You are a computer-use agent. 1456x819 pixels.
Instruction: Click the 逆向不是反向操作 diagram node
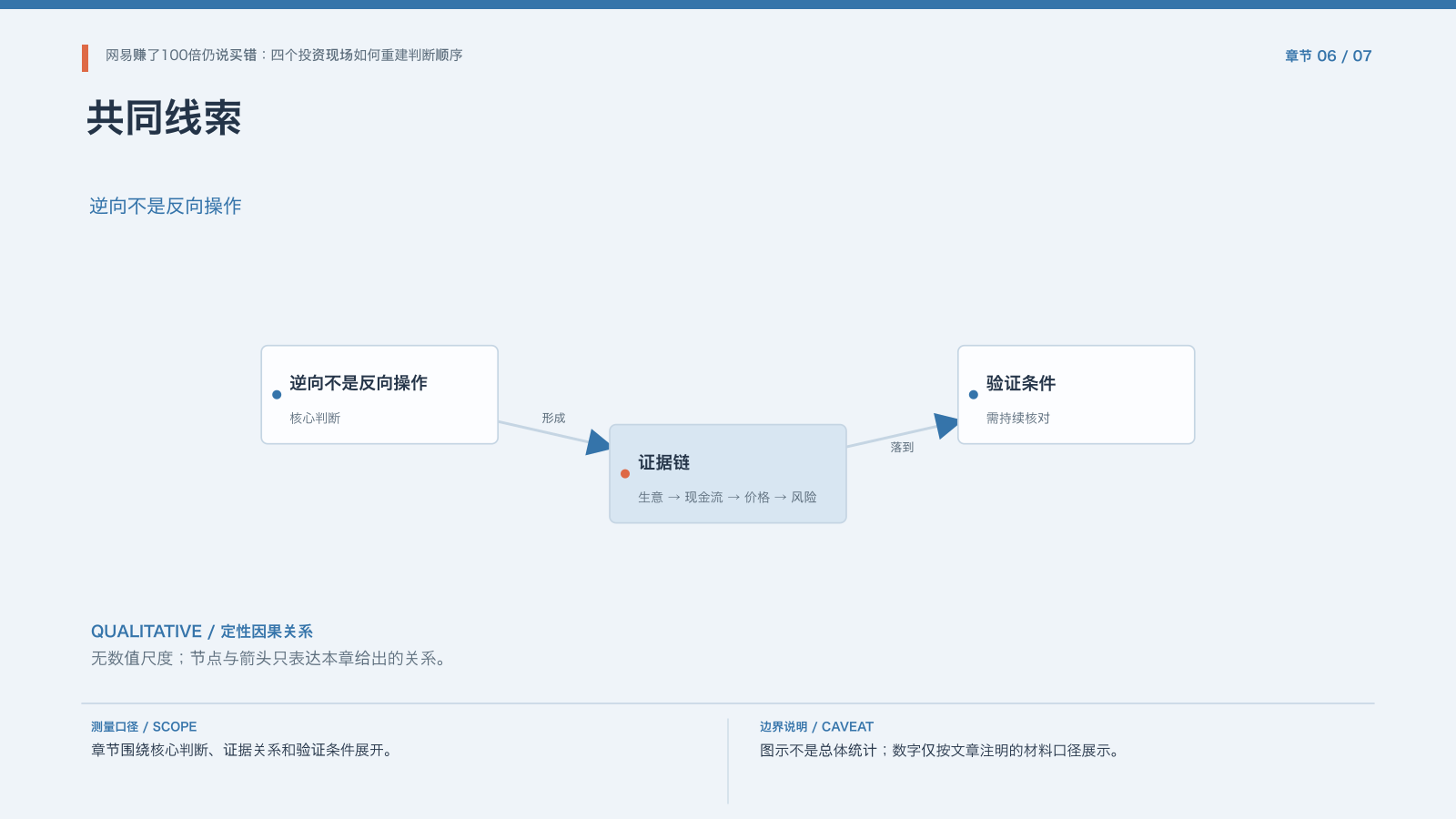(x=379, y=395)
